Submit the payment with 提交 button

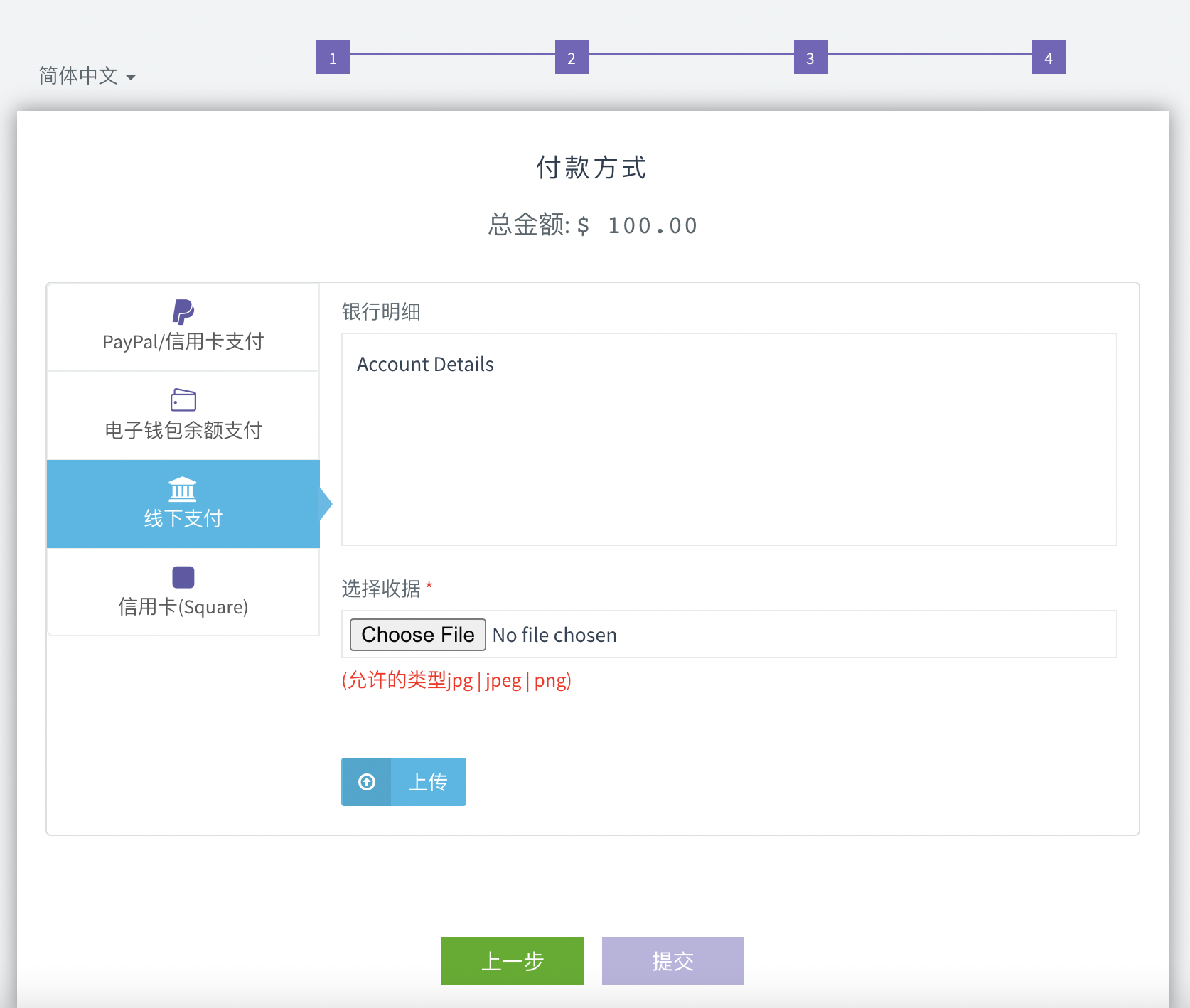click(x=672, y=960)
